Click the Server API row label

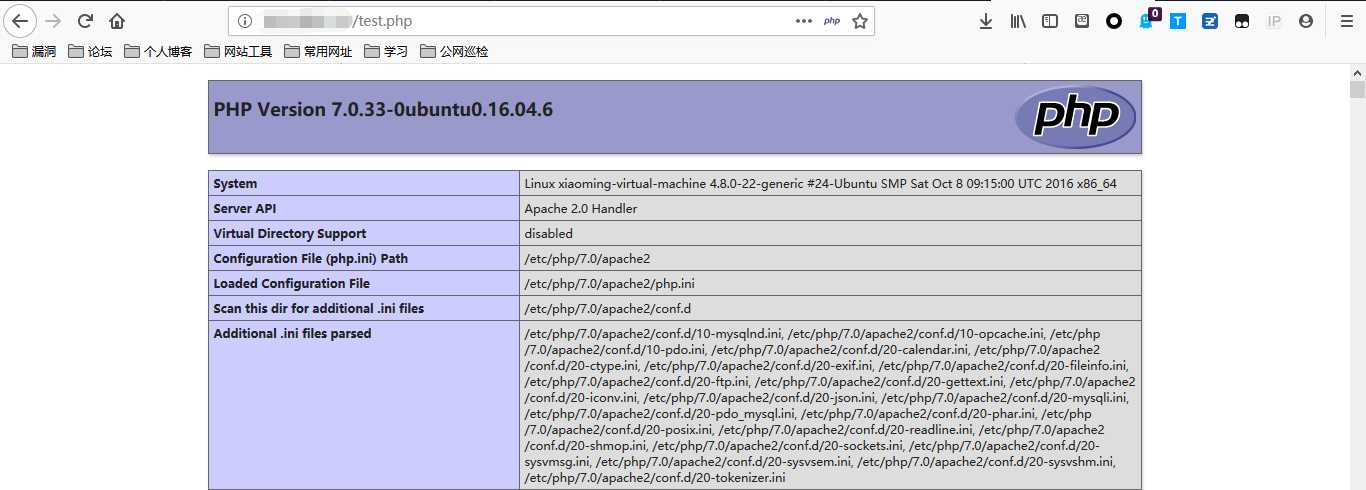pyautogui.click(x=245, y=209)
